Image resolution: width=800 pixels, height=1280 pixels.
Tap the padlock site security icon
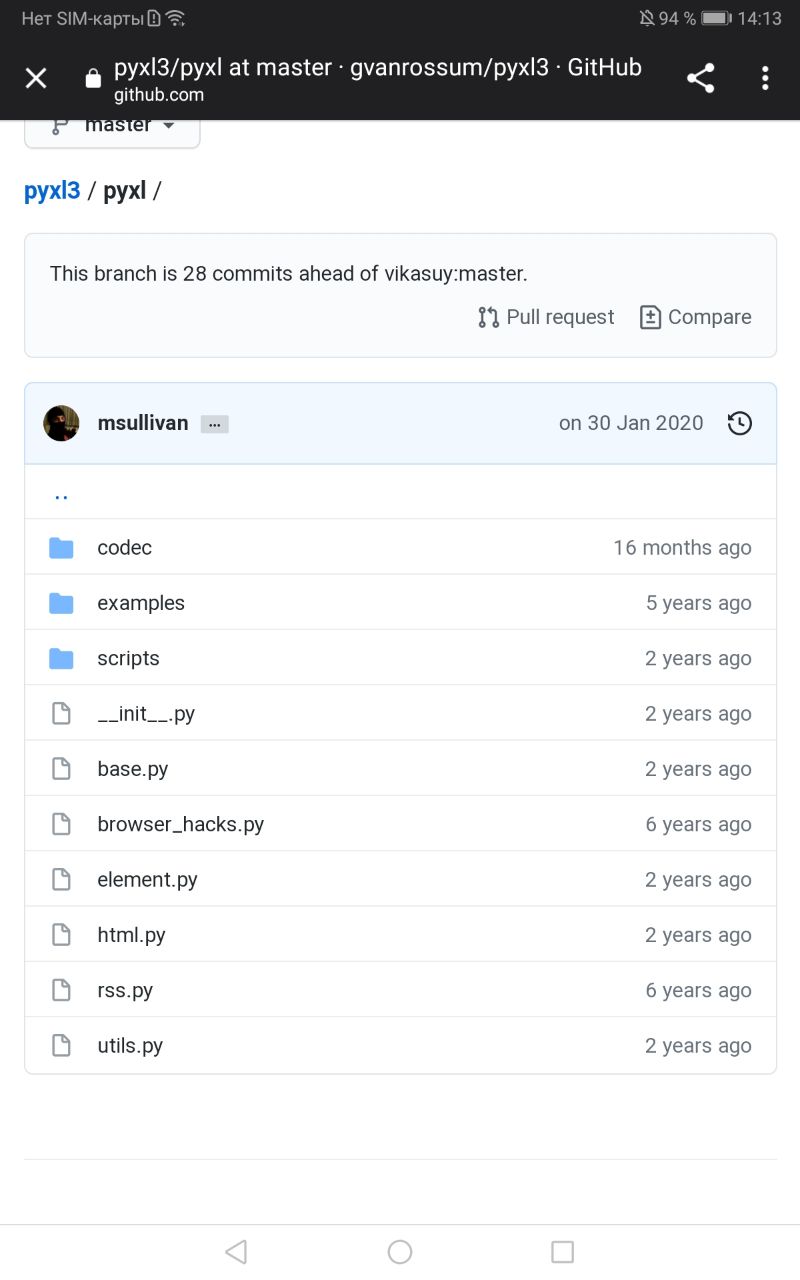(93, 79)
